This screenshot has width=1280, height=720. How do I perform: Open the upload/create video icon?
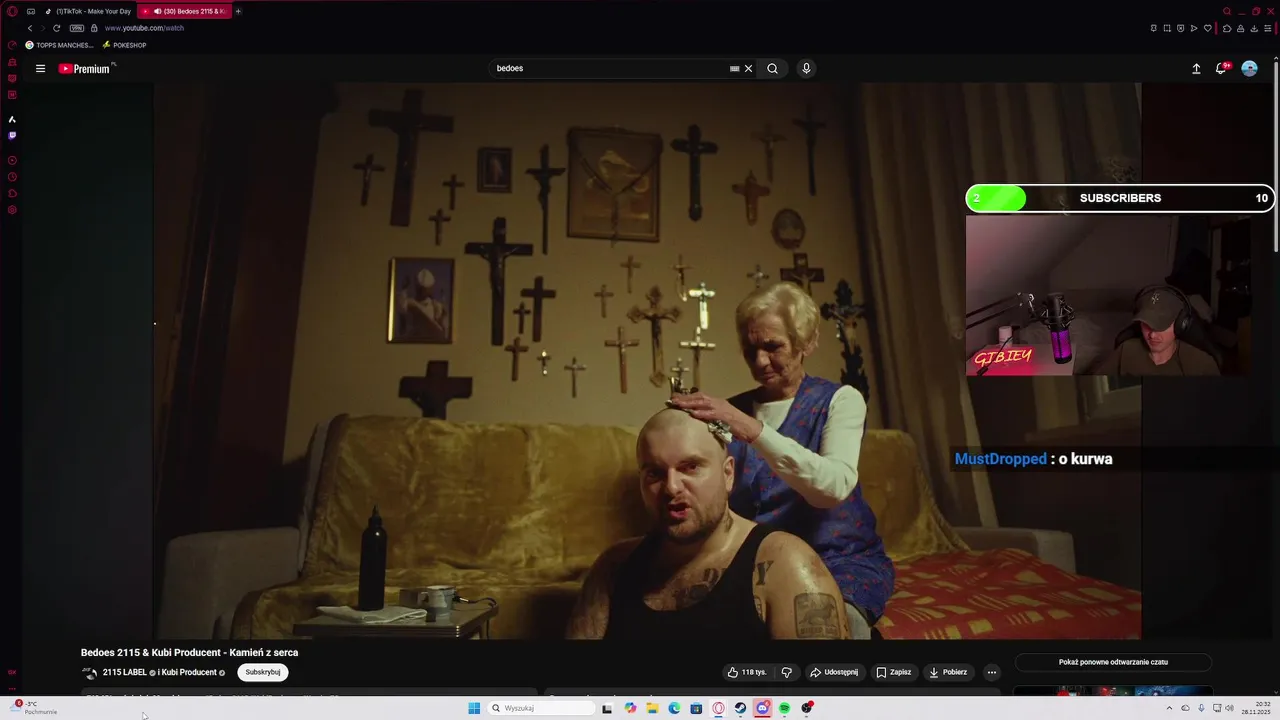[x=1196, y=69]
